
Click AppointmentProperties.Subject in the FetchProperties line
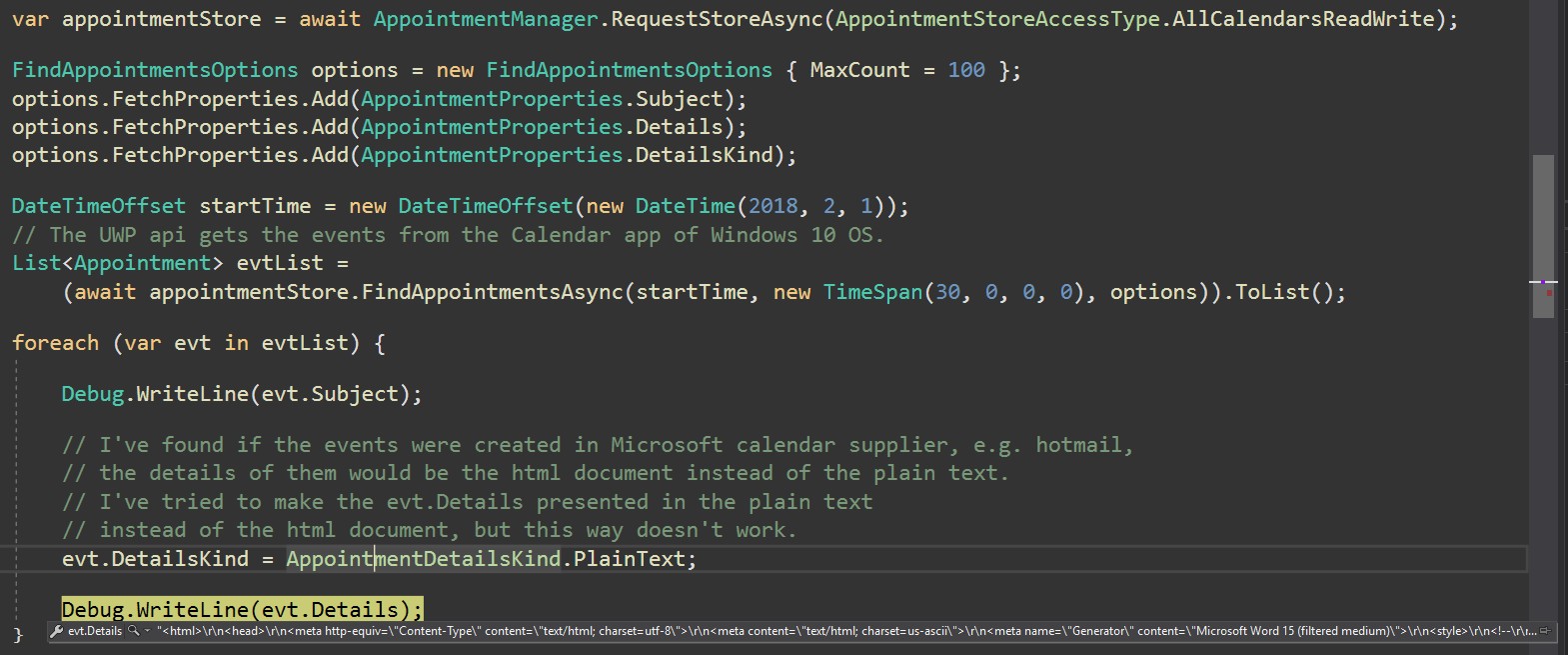pos(542,99)
